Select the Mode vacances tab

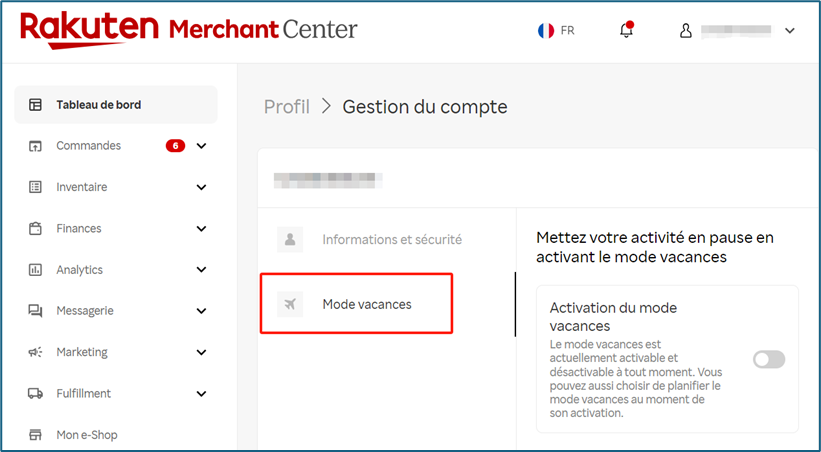click(x=366, y=304)
